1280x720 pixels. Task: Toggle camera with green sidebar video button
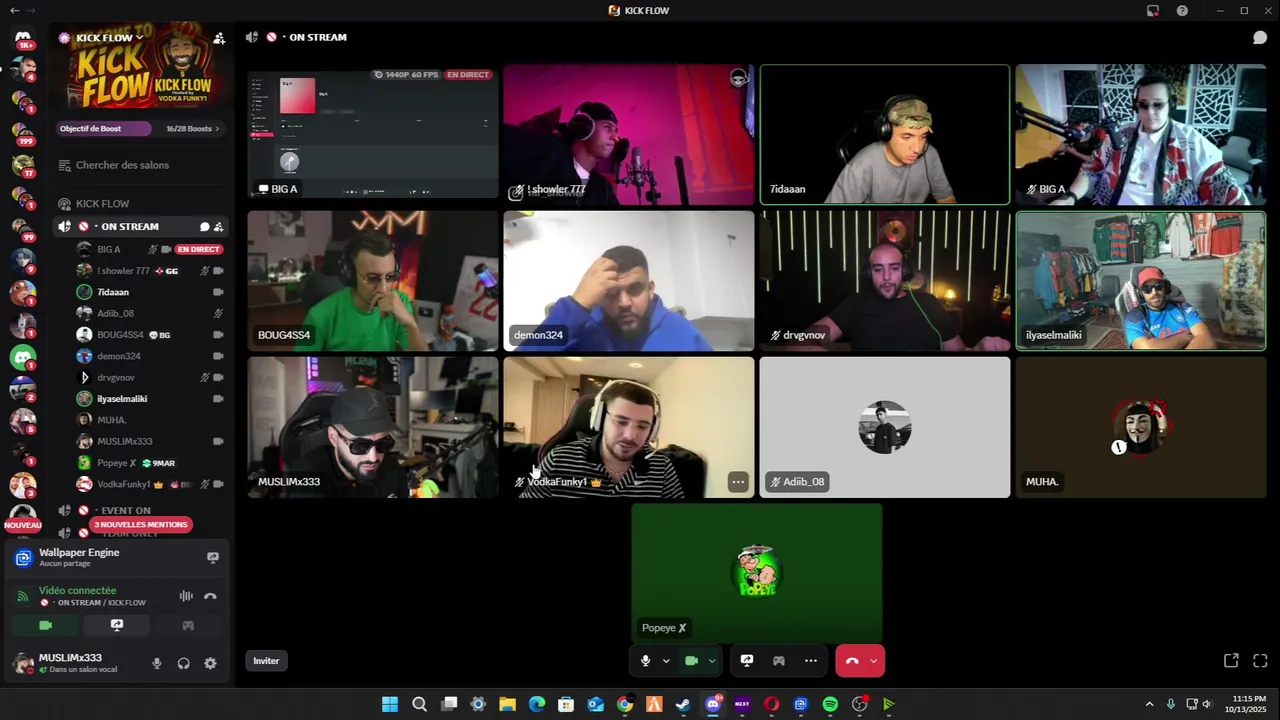tap(45, 625)
